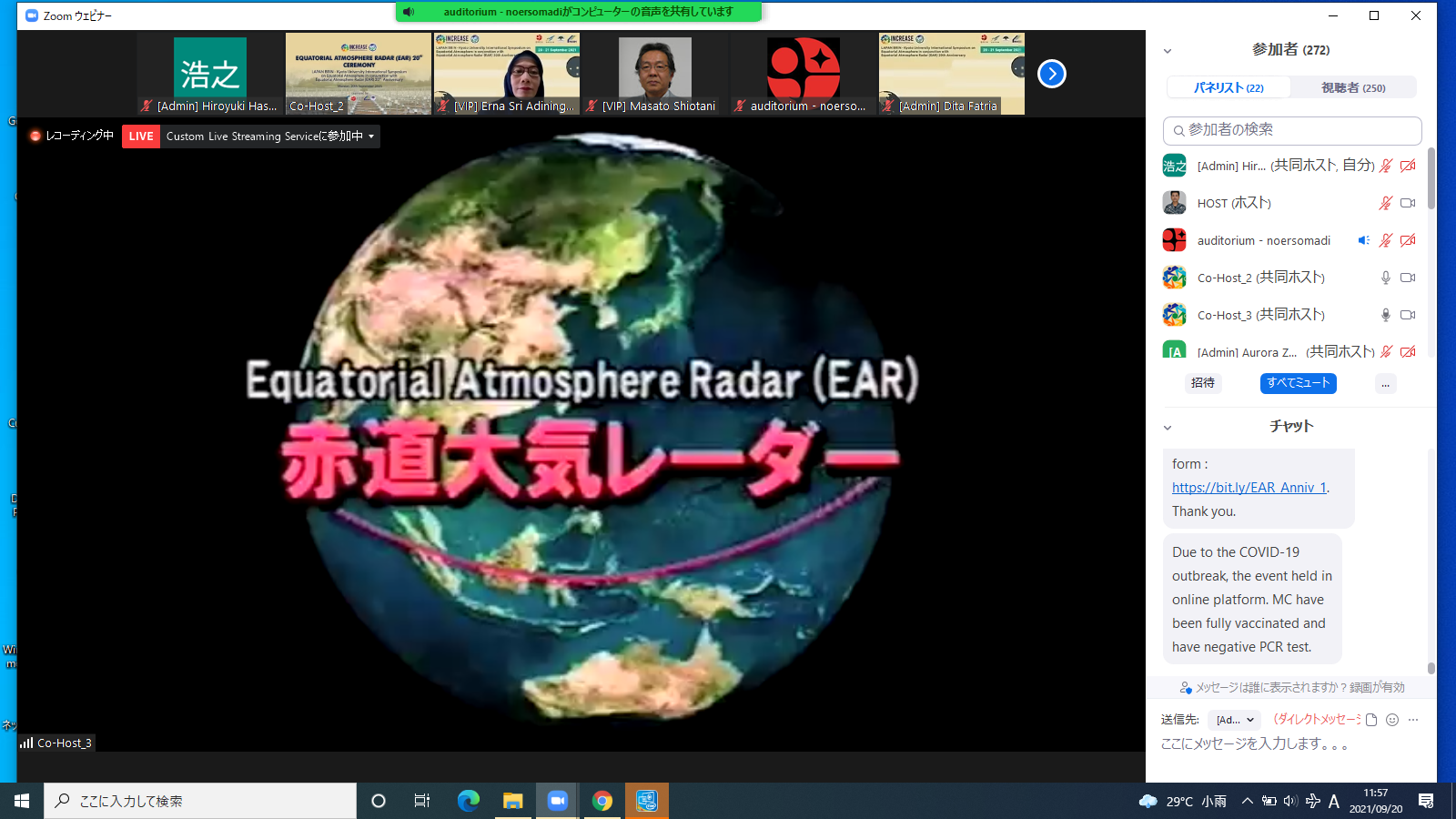Open participant list more options button
The image size is (1456, 819).
point(1385,383)
